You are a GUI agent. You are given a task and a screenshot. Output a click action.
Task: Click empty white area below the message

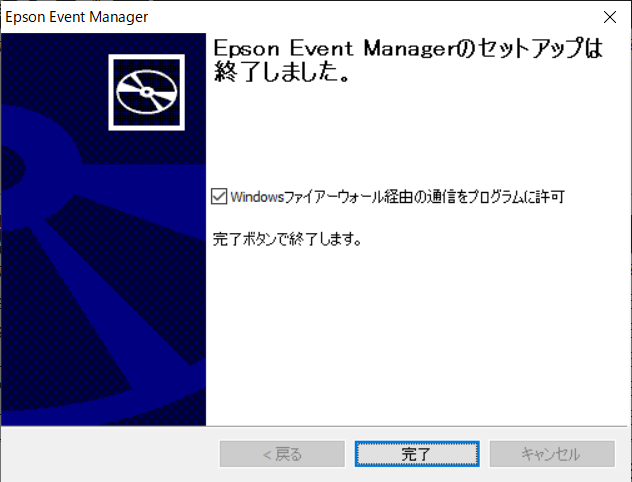click(417, 334)
